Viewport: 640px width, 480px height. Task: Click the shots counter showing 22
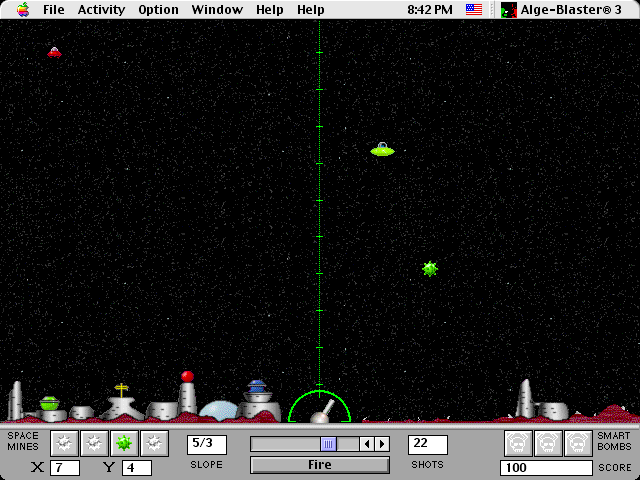coord(427,444)
